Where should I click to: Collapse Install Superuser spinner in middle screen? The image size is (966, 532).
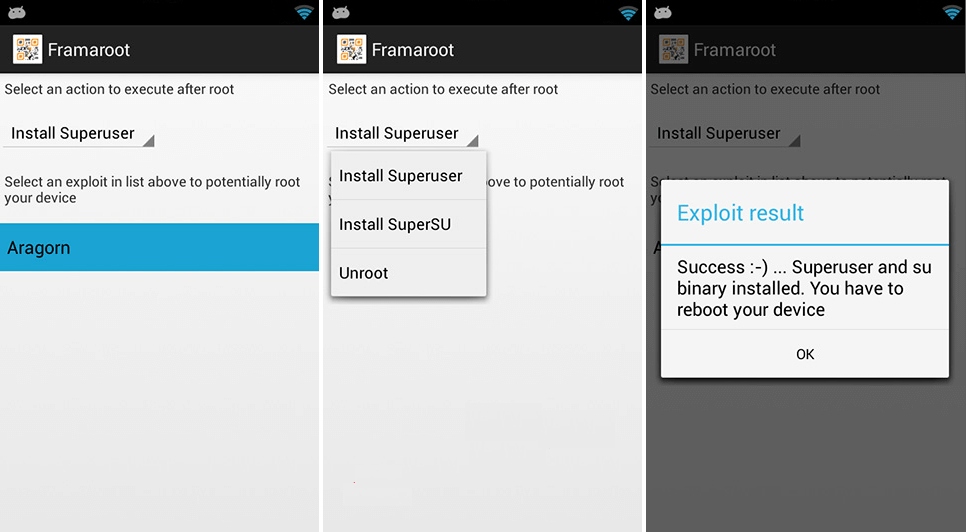(403, 133)
